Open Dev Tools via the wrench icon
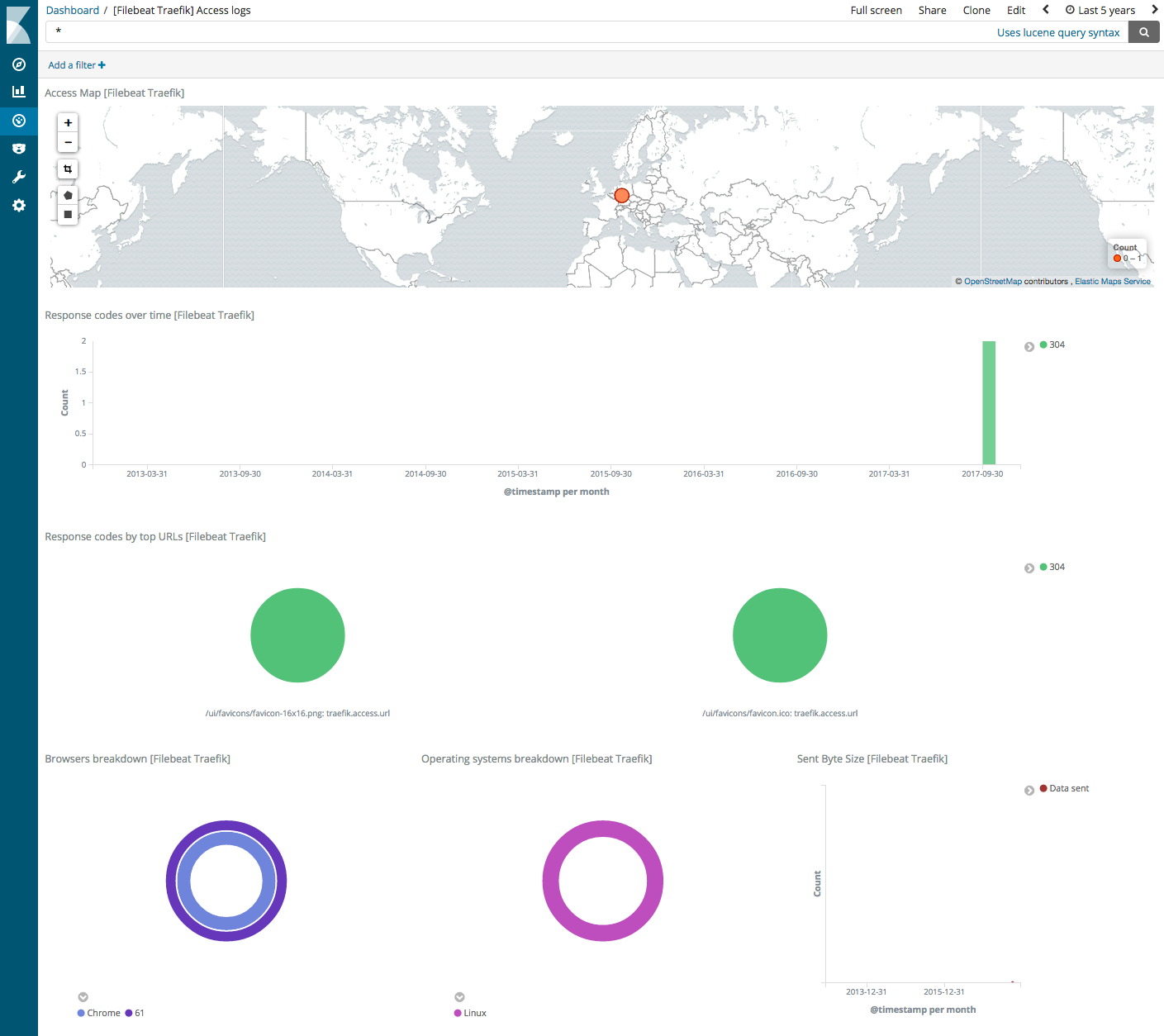 coord(18,176)
